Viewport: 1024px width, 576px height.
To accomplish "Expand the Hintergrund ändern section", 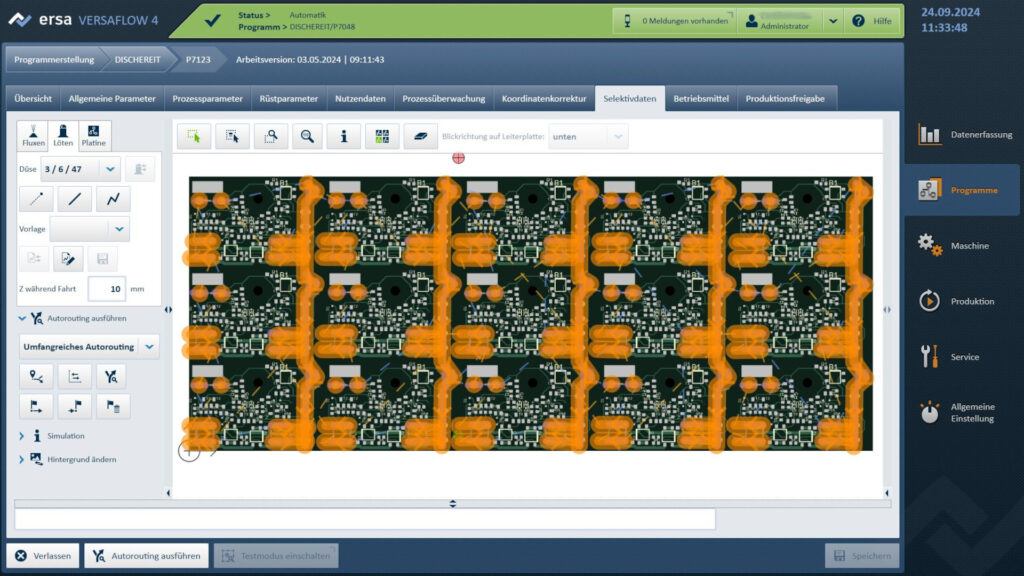I will 22,459.
